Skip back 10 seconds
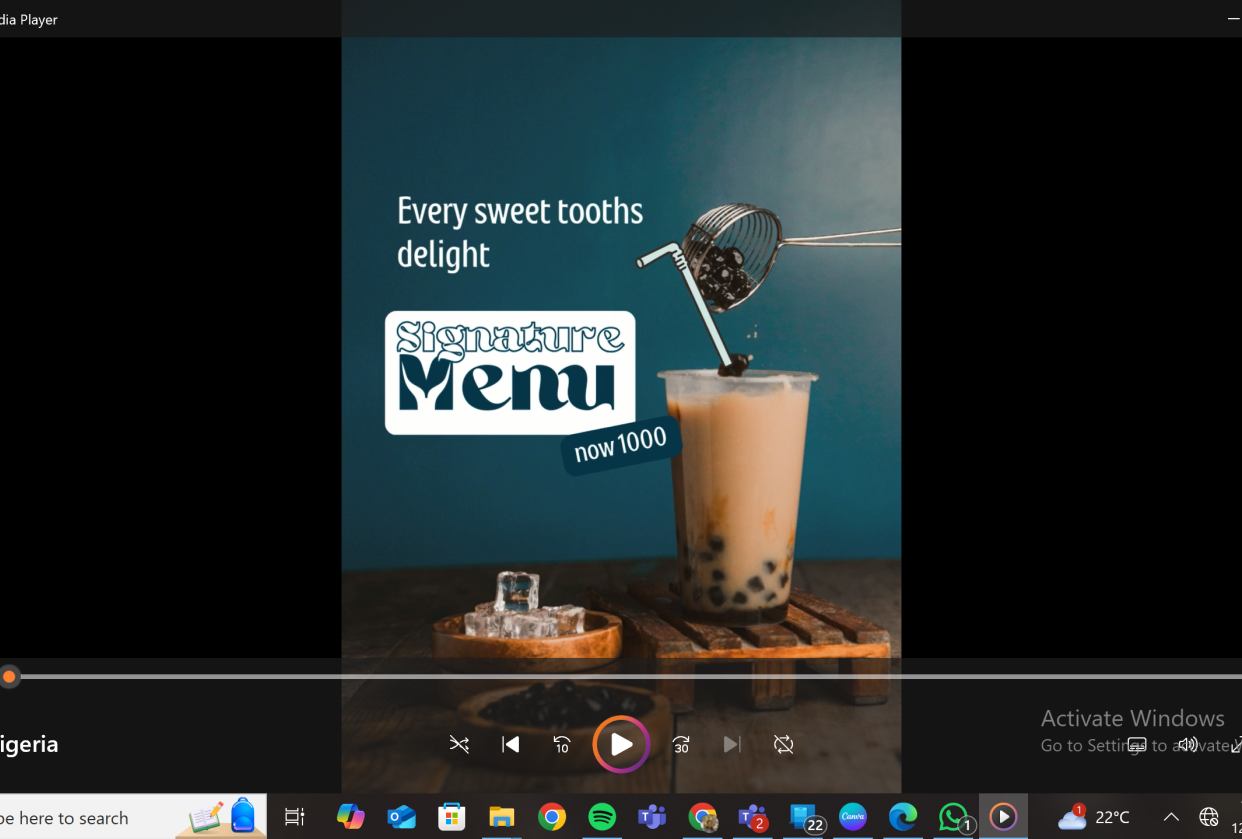 tap(562, 745)
